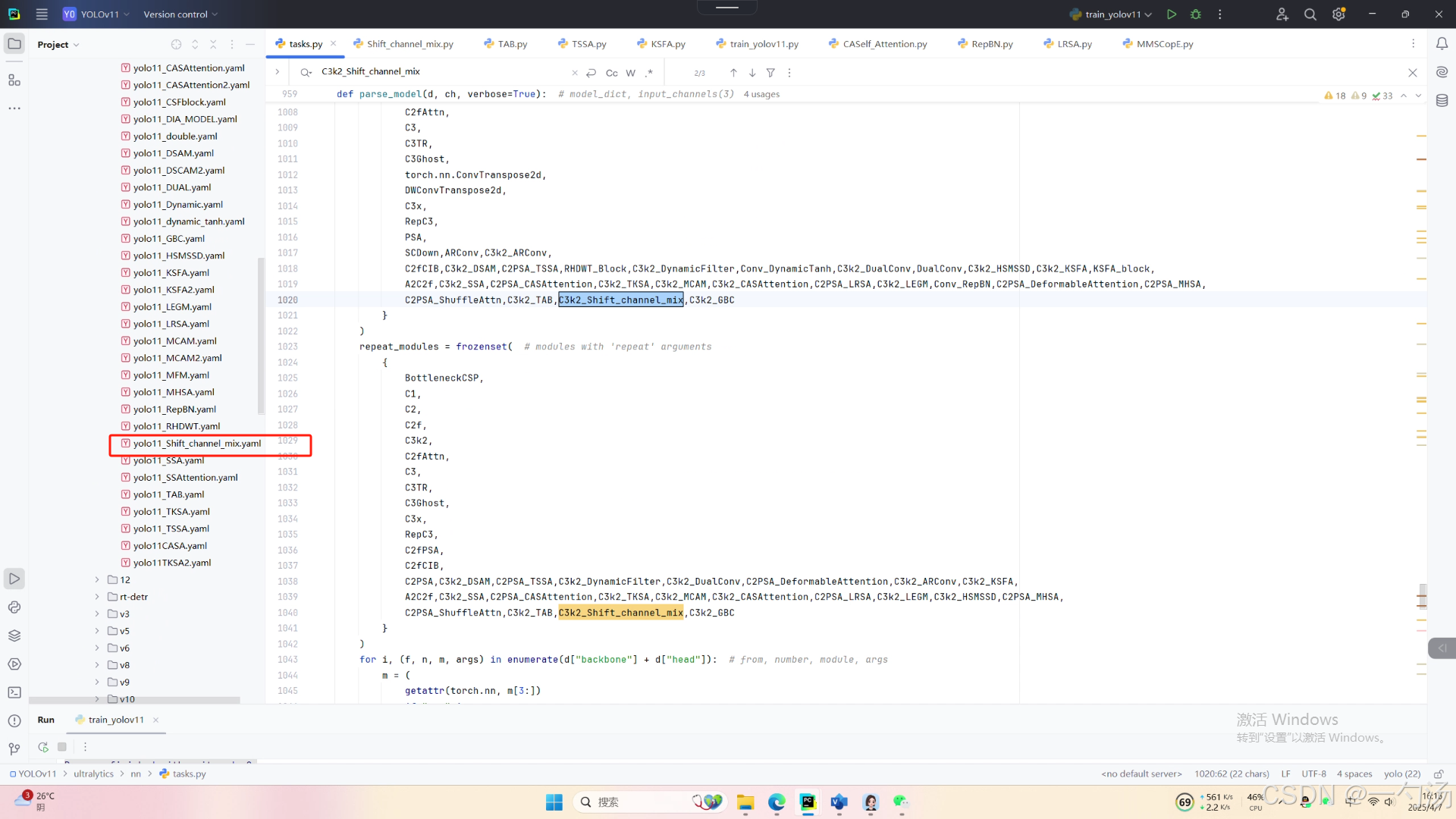Run the train_yolov11 configuration
The height and width of the screenshot is (819, 1456).
[1172, 14]
